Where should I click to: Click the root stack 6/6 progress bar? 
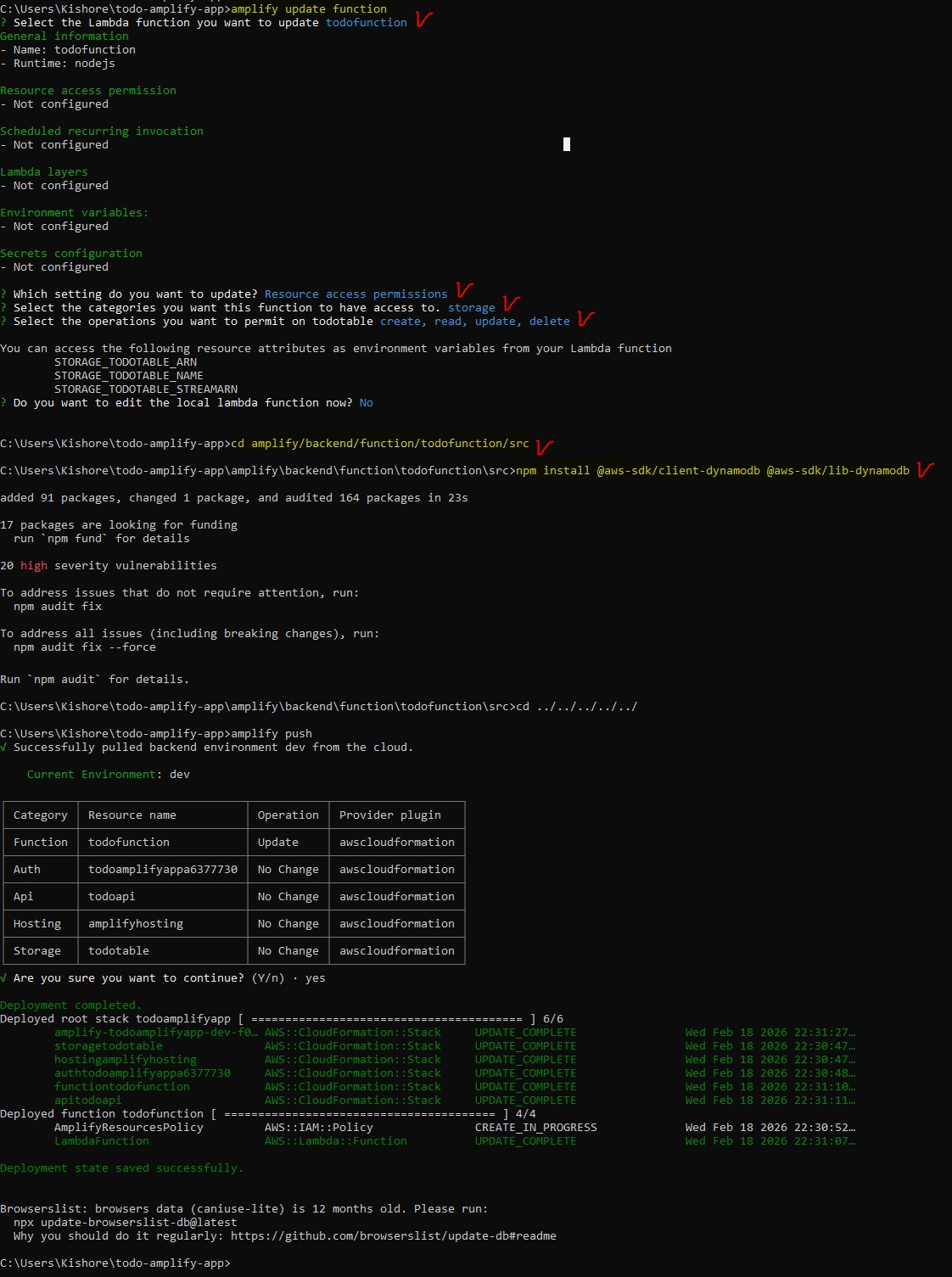(387, 1019)
